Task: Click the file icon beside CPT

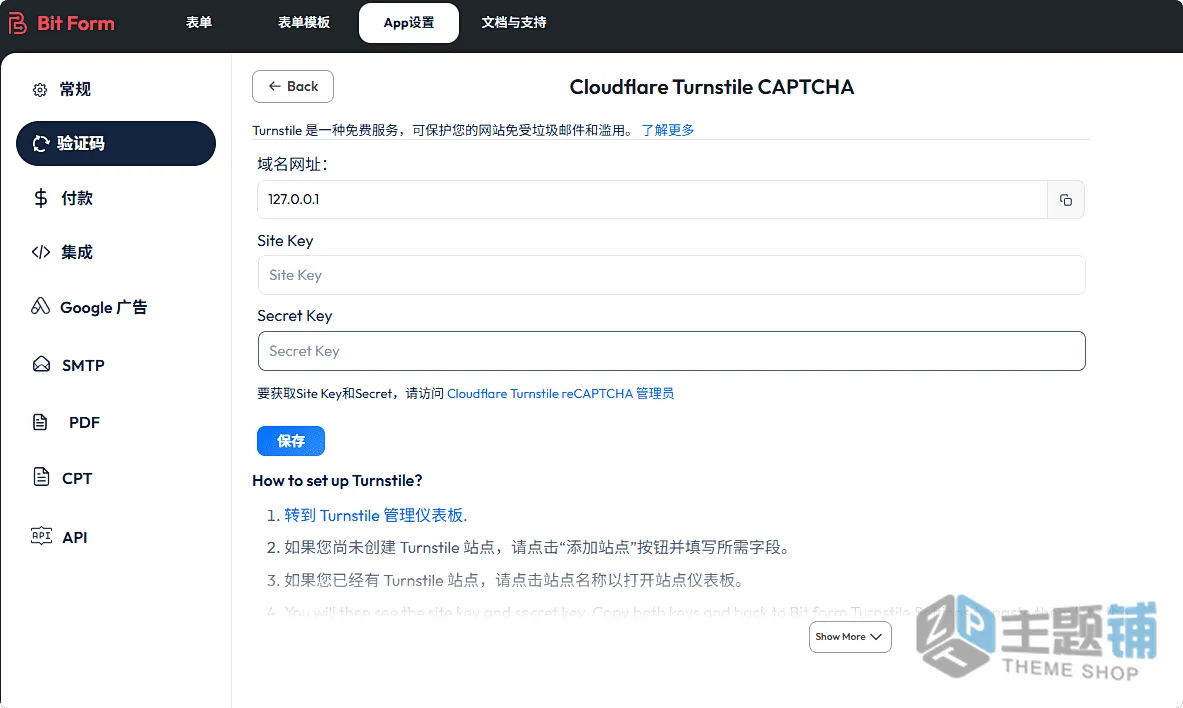Action: click(41, 476)
